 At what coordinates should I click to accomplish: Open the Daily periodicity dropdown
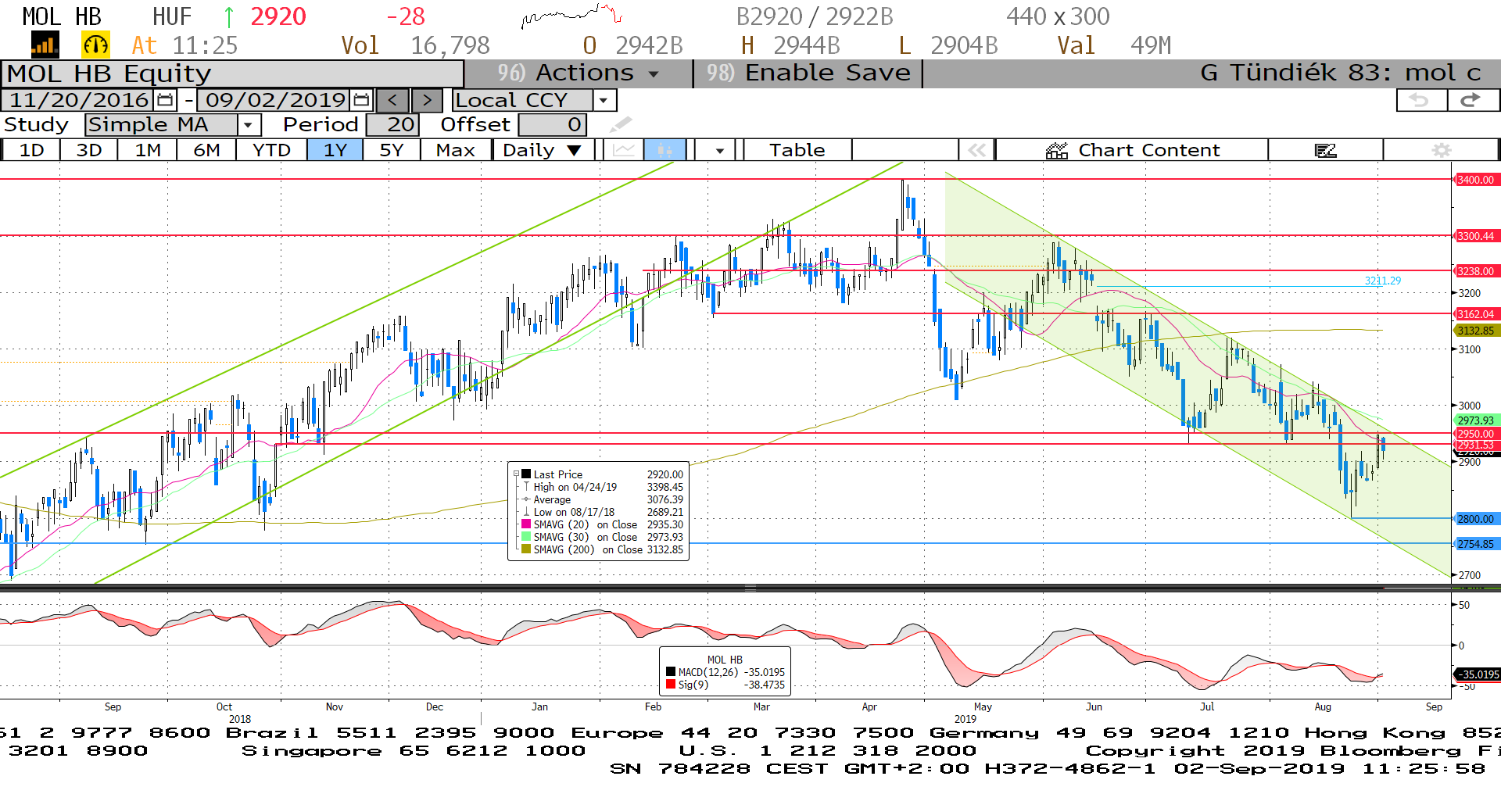pos(543,150)
